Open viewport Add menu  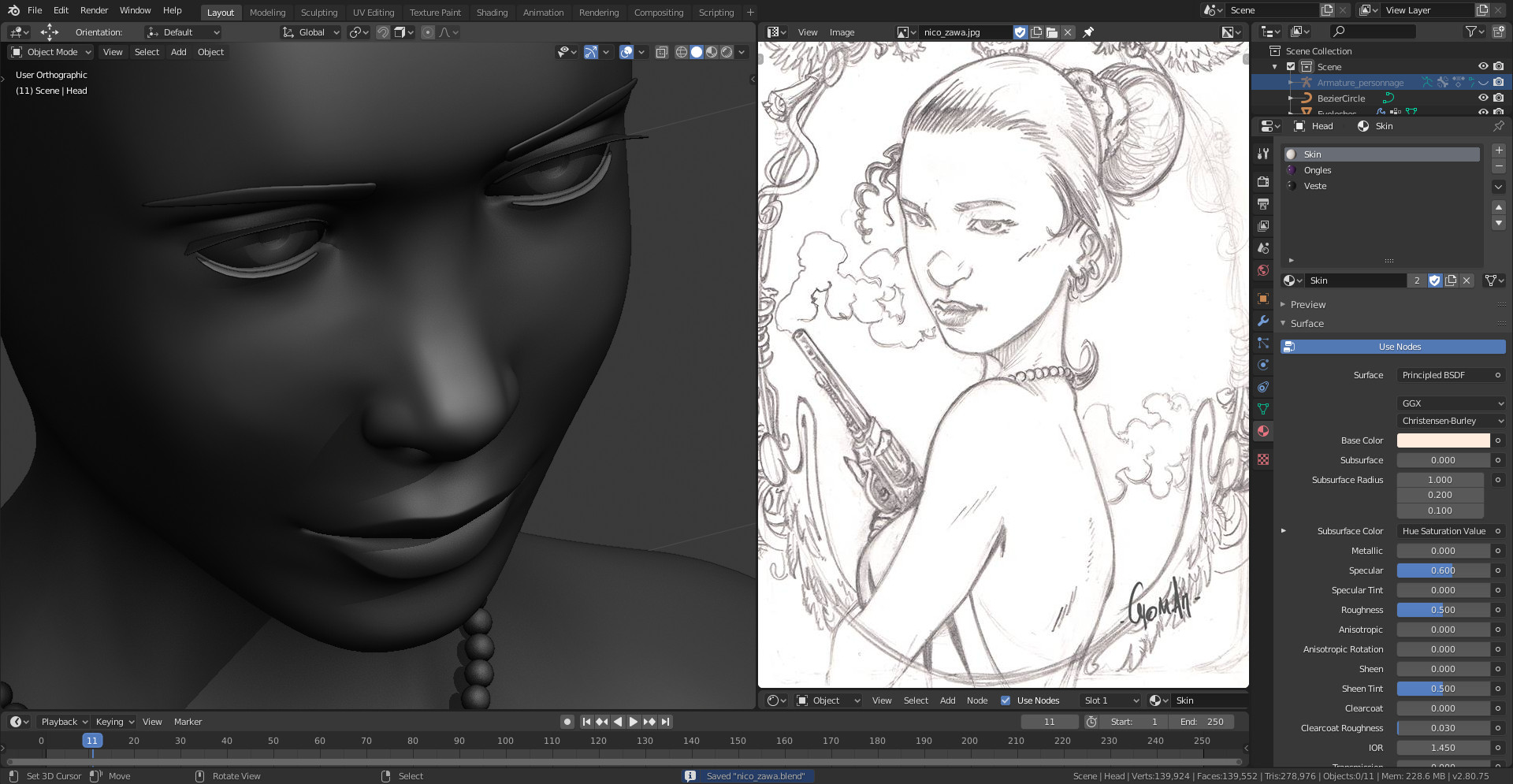(179, 52)
